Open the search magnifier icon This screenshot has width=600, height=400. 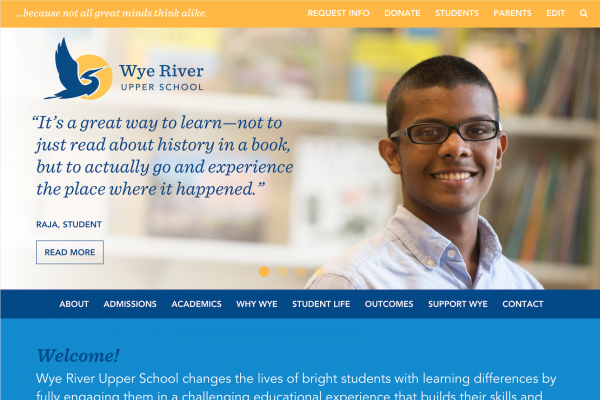click(x=583, y=13)
